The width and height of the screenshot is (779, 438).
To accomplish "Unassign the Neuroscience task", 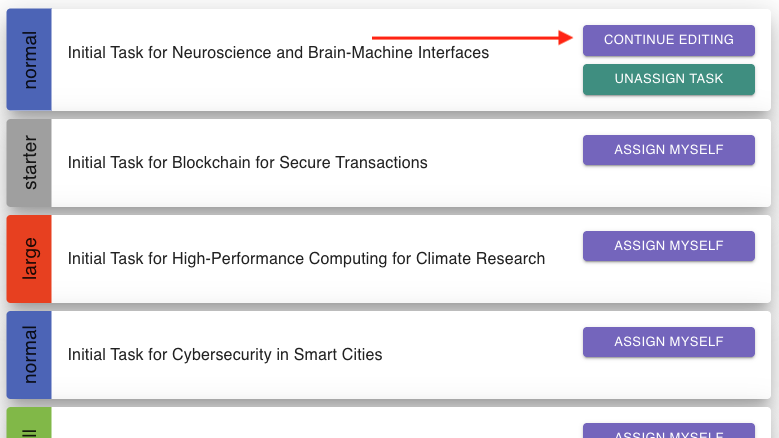I will [668, 79].
